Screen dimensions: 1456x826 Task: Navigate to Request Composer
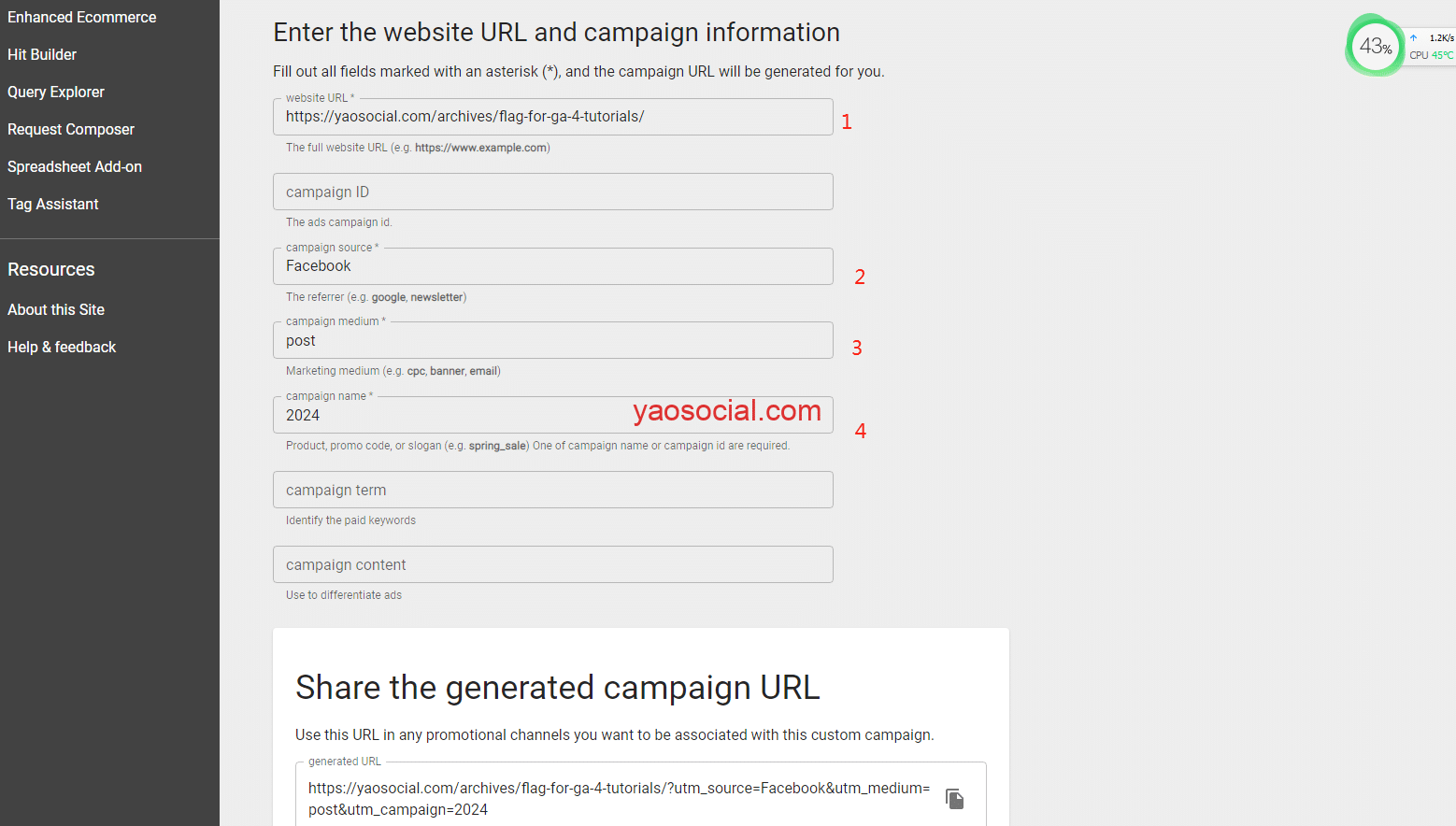pos(71,130)
